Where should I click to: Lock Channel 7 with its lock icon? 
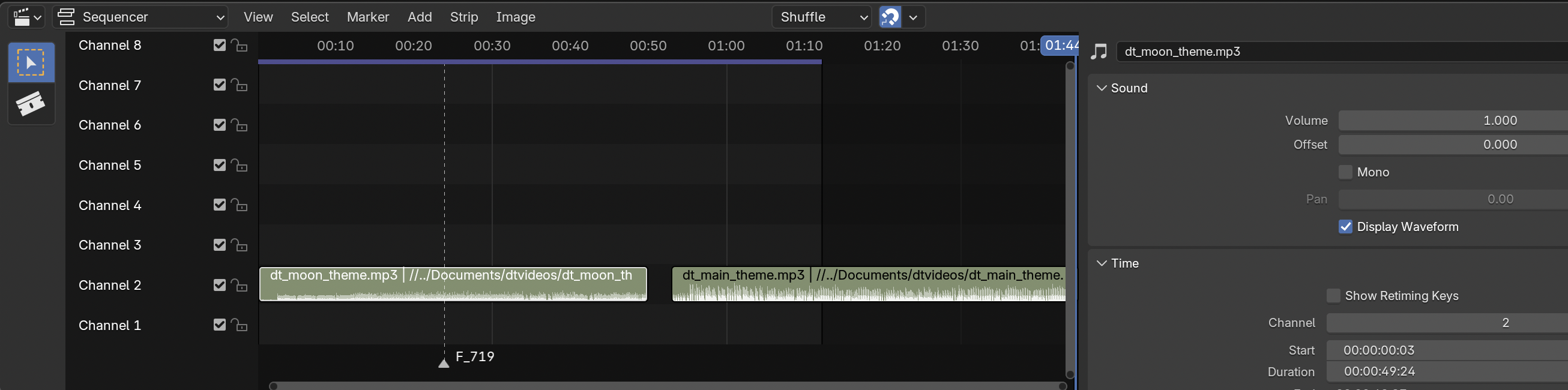(x=239, y=85)
